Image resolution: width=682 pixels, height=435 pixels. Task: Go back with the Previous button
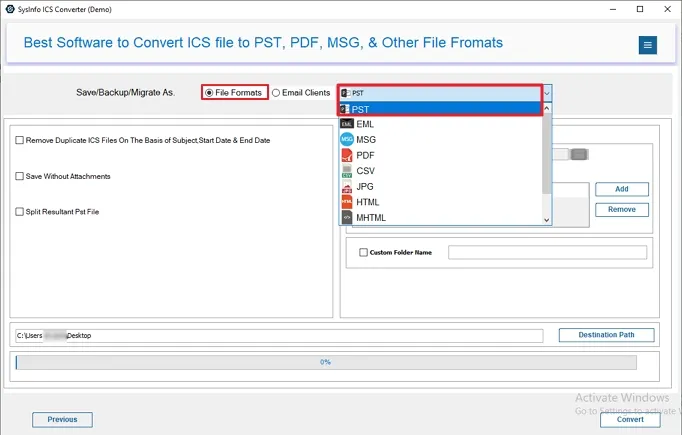(x=62, y=419)
